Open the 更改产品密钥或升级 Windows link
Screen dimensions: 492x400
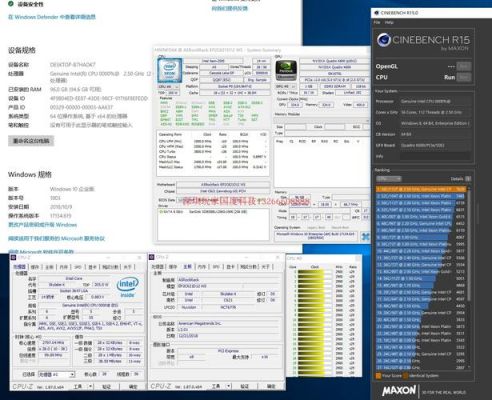coord(42,225)
